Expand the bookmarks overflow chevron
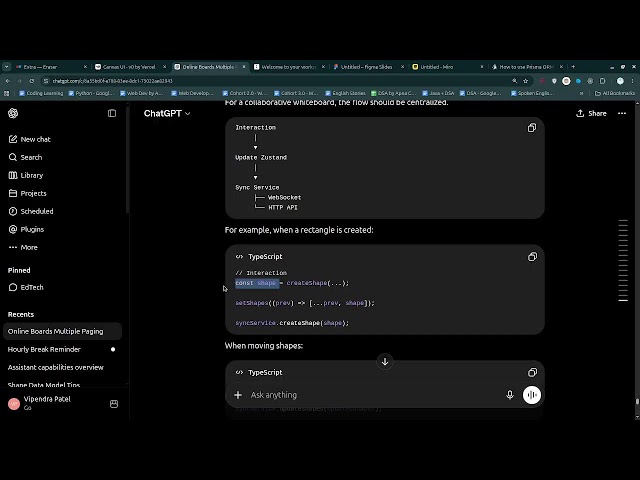Image resolution: width=640 pixels, height=480 pixels. (x=581, y=93)
